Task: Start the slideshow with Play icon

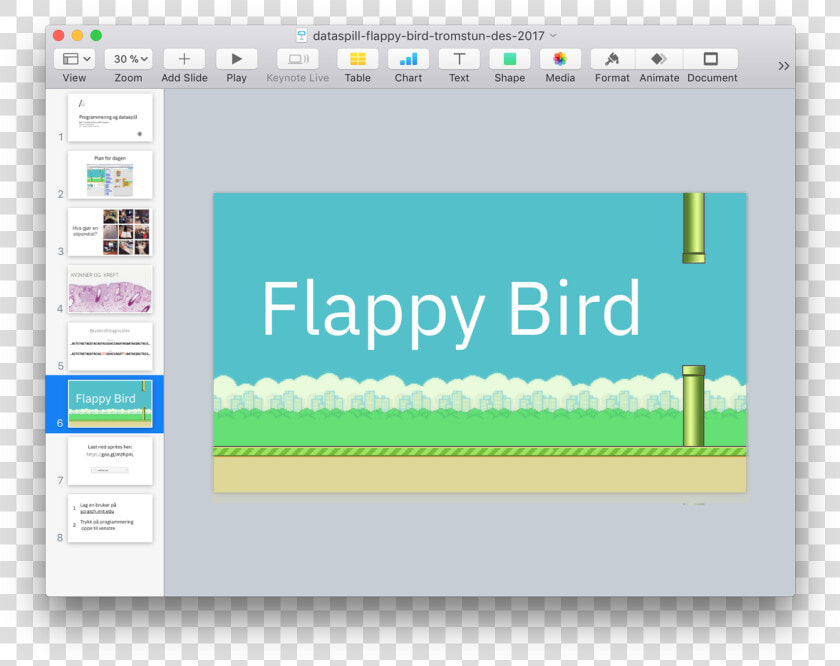Action: tap(236, 58)
